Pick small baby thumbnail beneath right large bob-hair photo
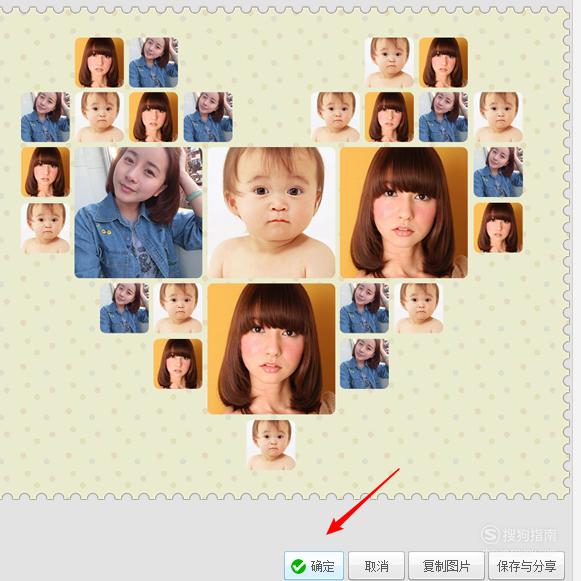 (x=419, y=308)
